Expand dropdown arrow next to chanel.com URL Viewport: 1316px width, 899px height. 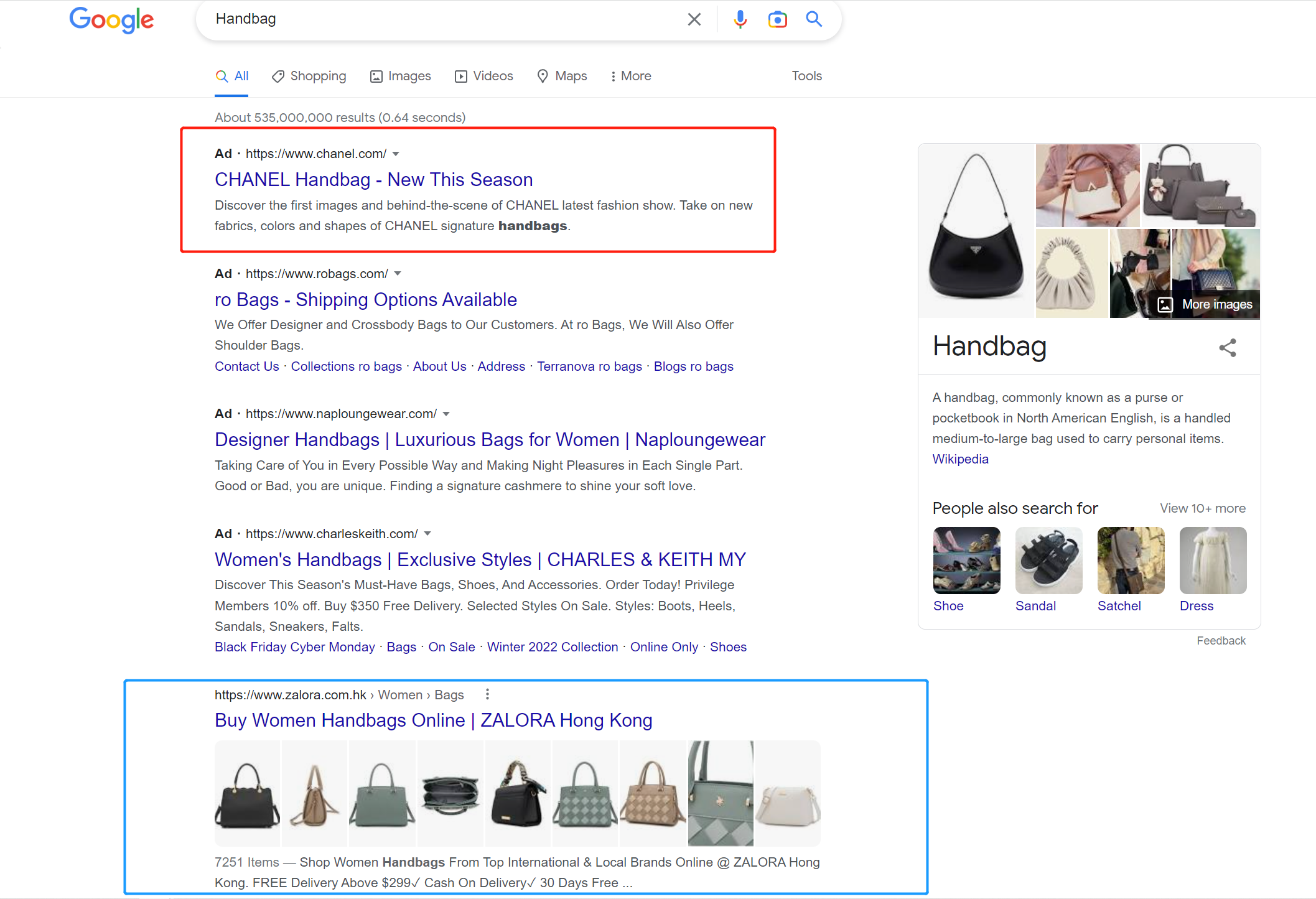[396, 154]
